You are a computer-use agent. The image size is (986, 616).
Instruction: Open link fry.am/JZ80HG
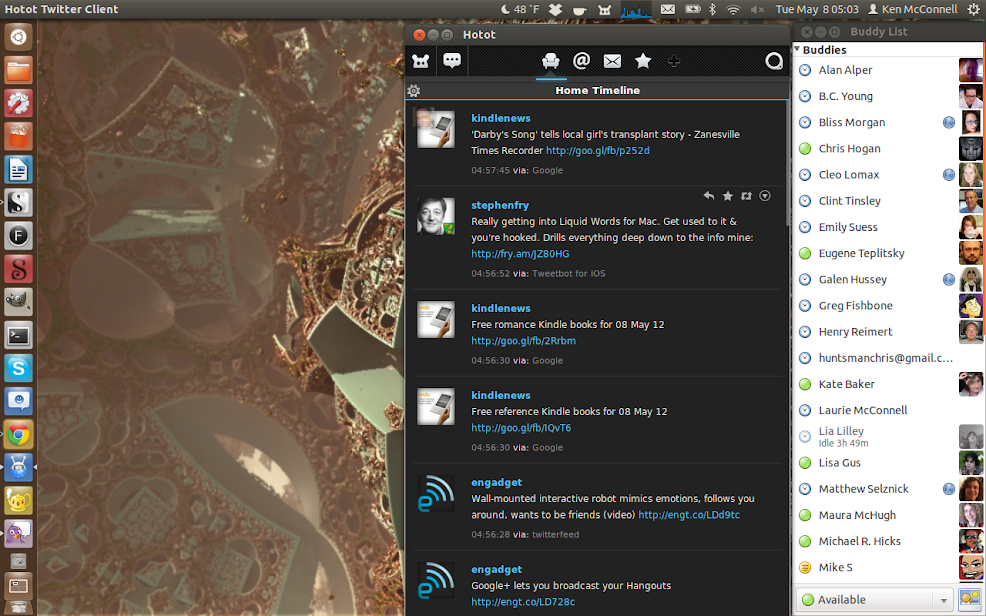tap(520, 254)
